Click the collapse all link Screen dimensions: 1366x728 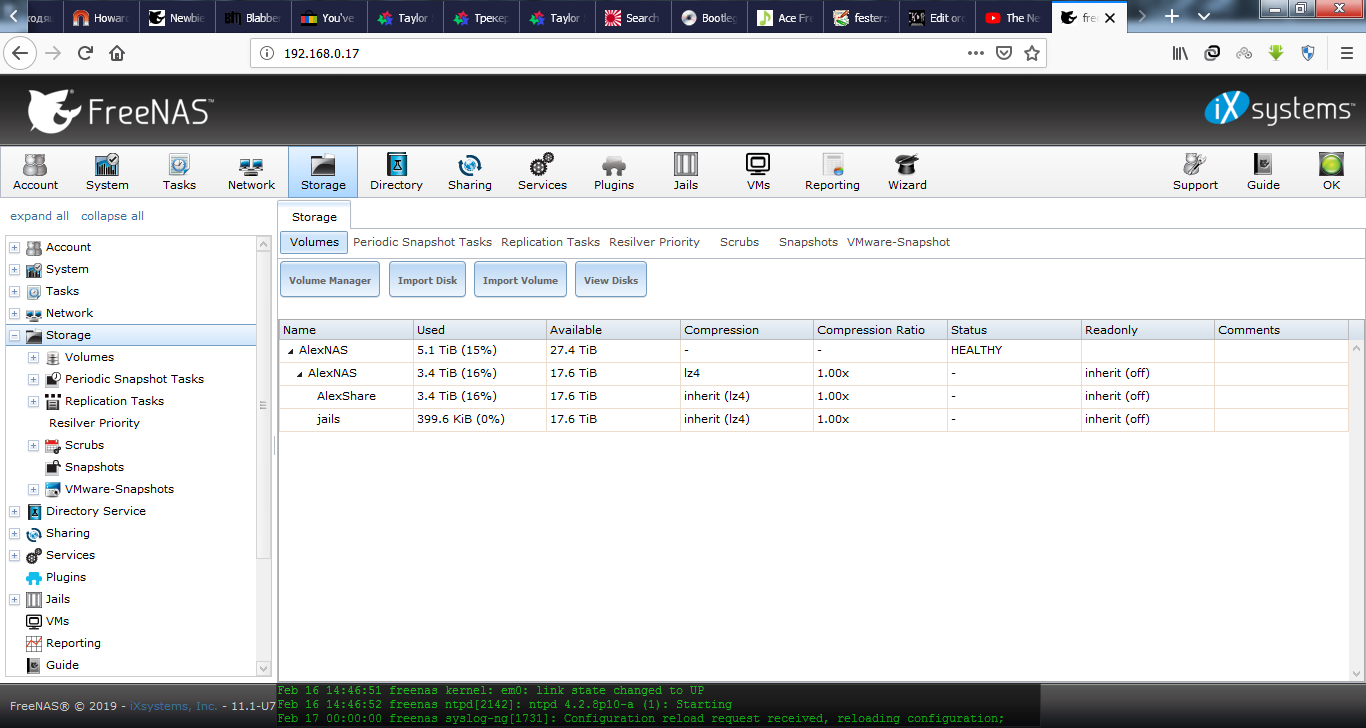[x=112, y=216]
